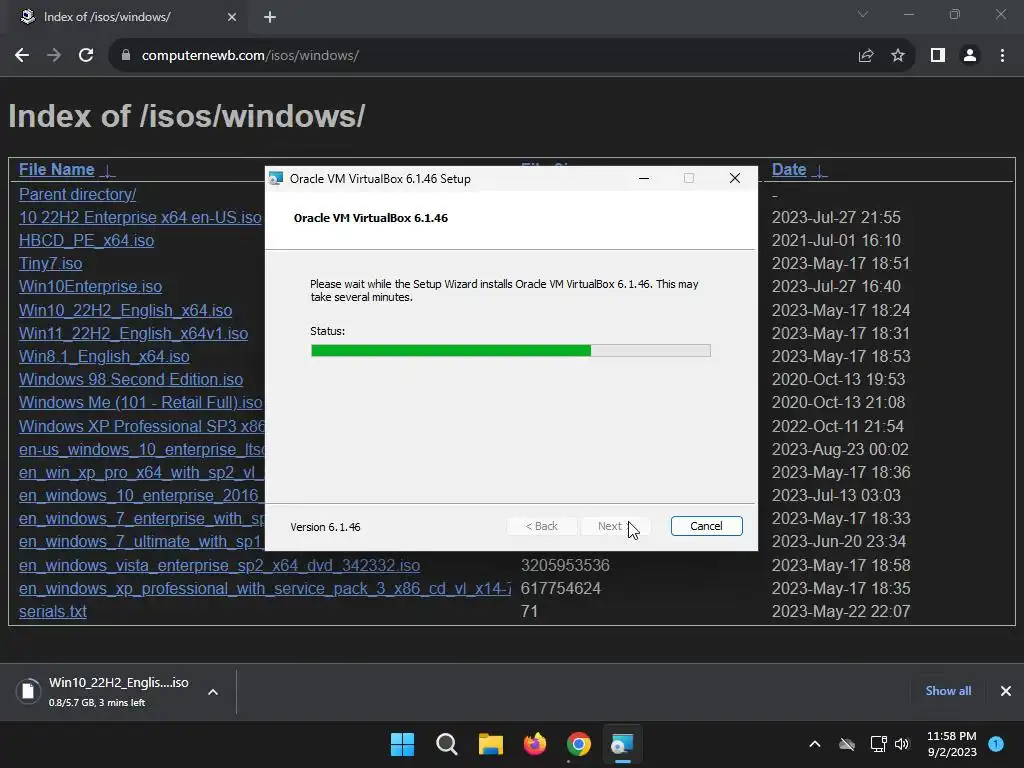Bookmark this page with the star icon
1024x768 pixels.
tap(898, 56)
